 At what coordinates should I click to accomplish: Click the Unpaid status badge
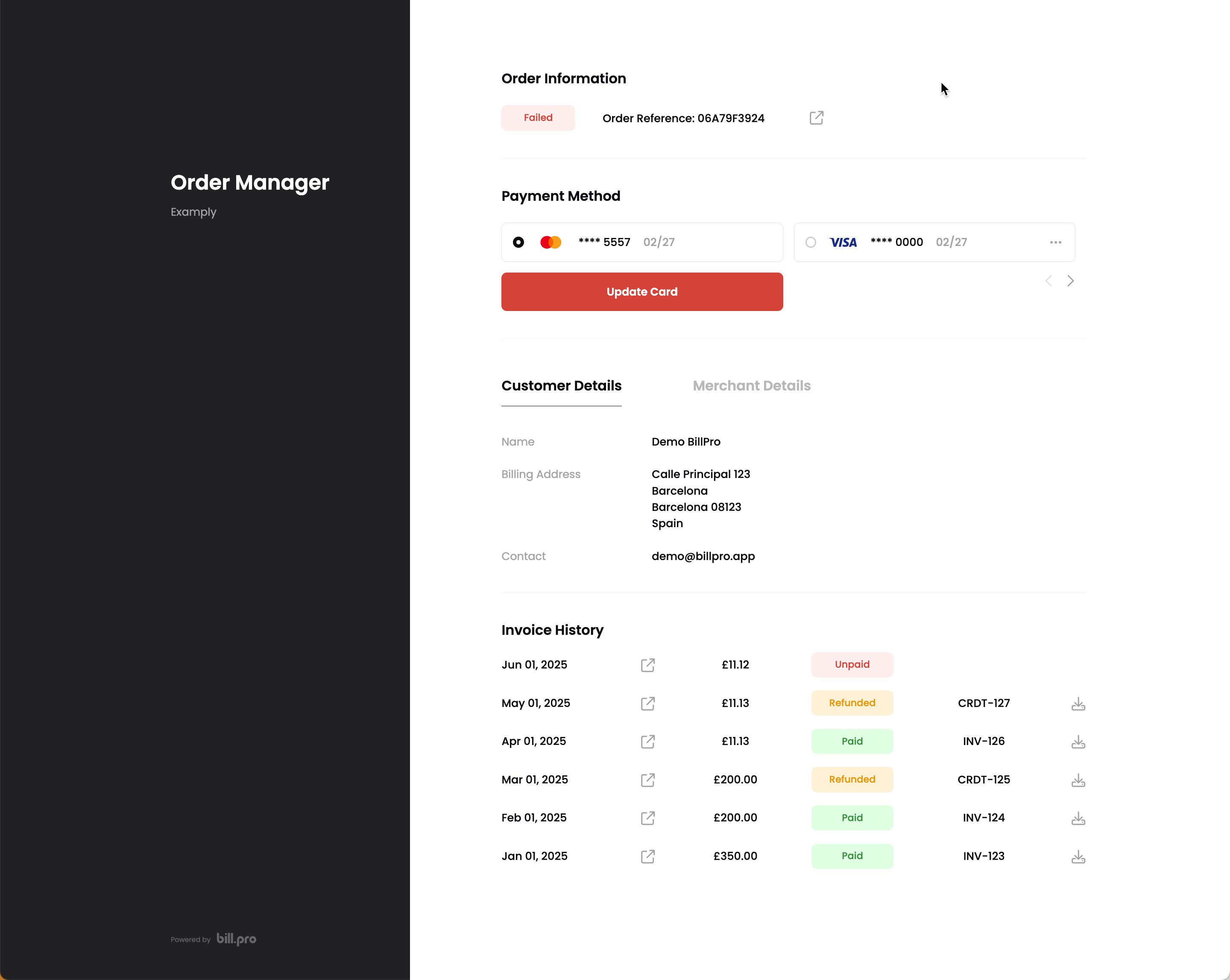coord(852,664)
